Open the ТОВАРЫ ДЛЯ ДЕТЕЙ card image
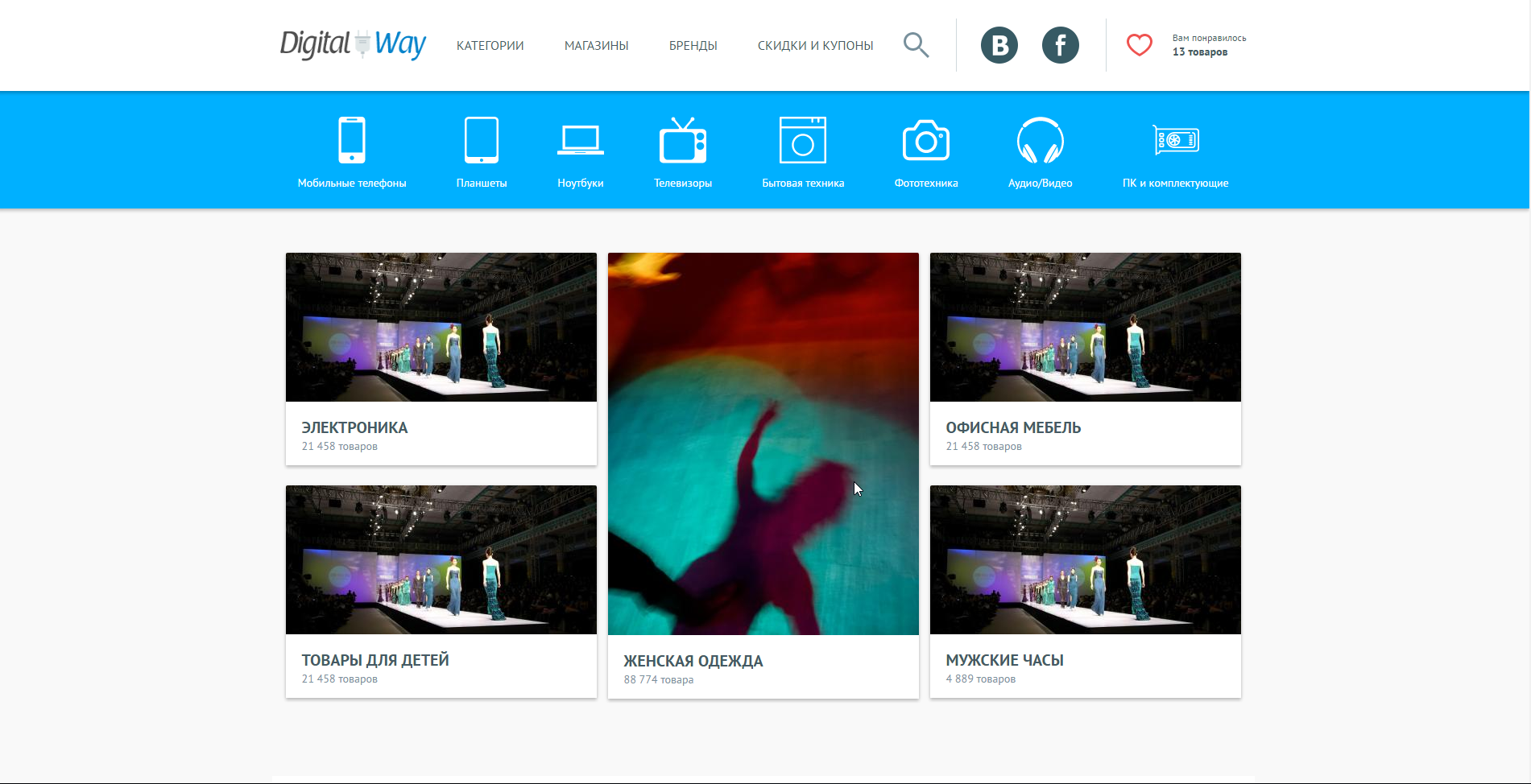Viewport: 1531px width, 784px height. coord(441,559)
